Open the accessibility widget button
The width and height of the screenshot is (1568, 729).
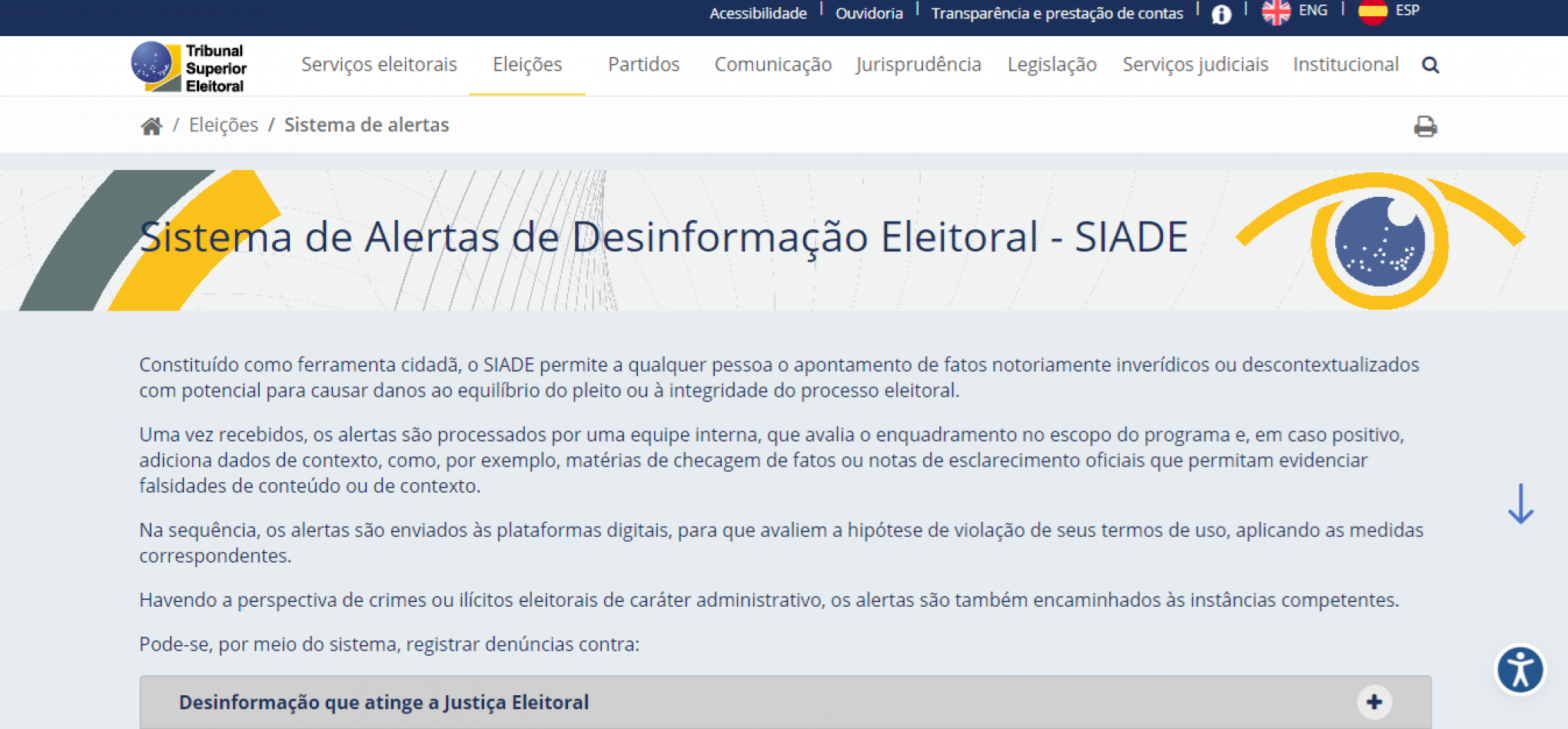click(1520, 670)
